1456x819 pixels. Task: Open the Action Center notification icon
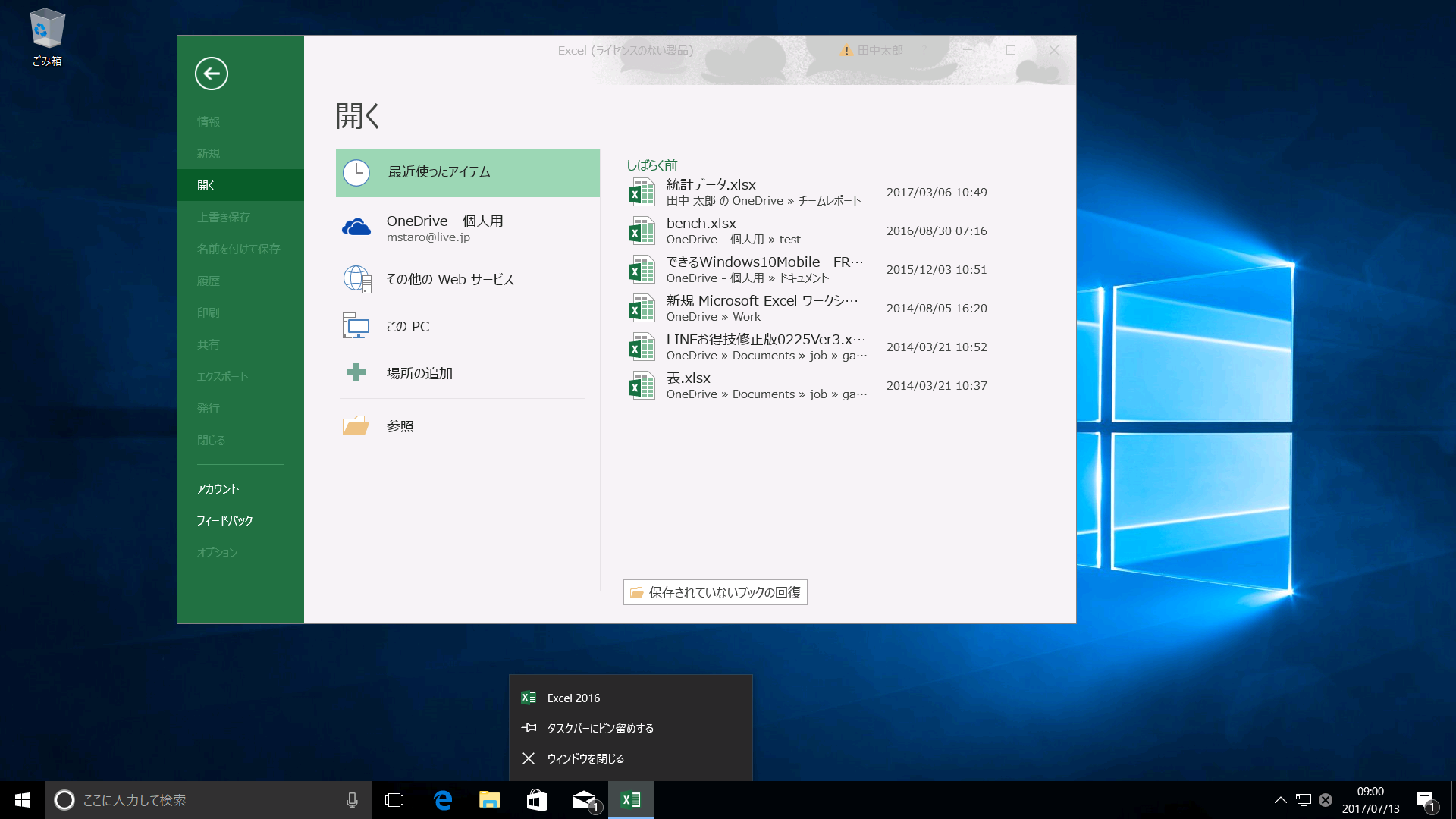click(1426, 801)
